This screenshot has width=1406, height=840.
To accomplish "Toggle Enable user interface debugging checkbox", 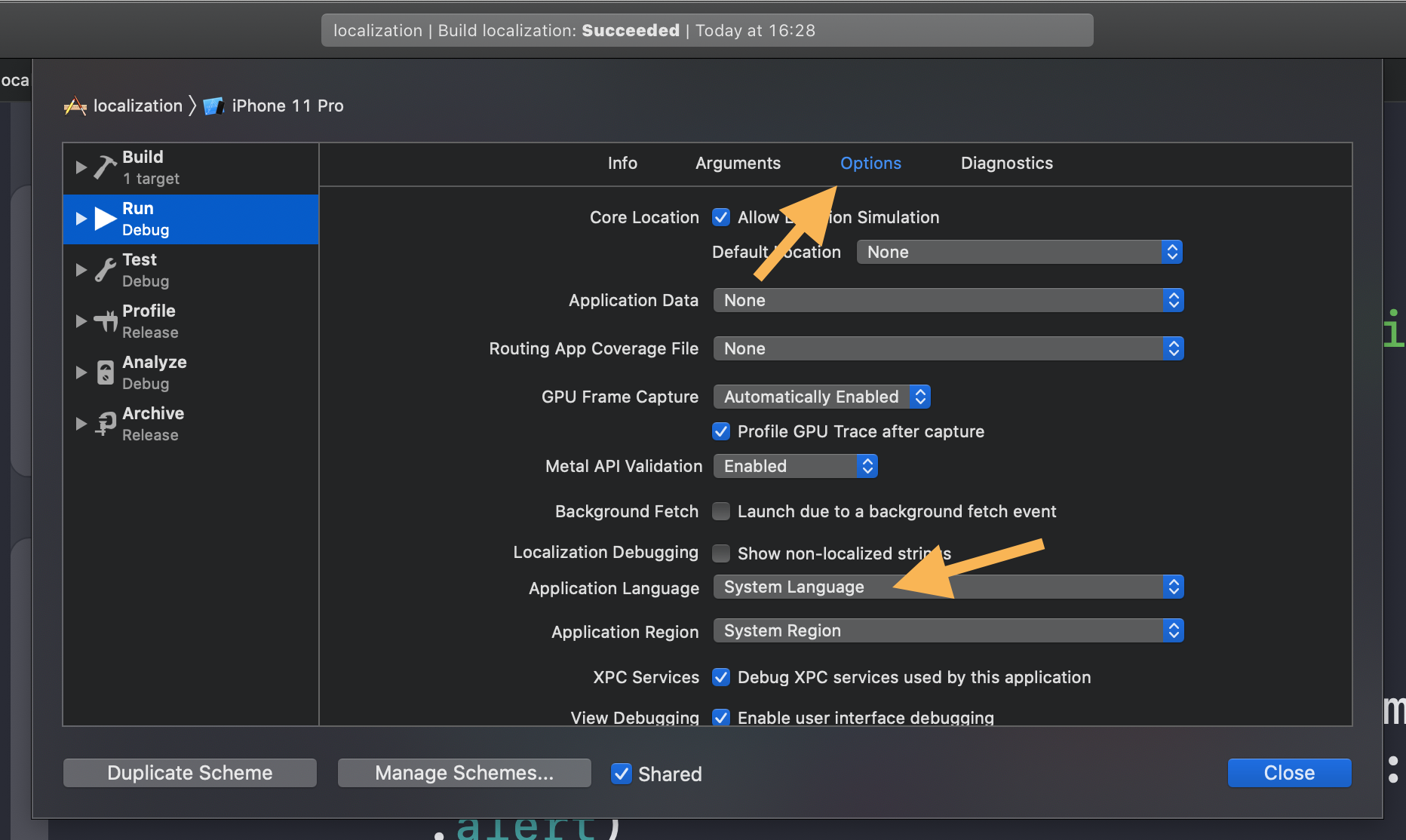I will point(721,717).
